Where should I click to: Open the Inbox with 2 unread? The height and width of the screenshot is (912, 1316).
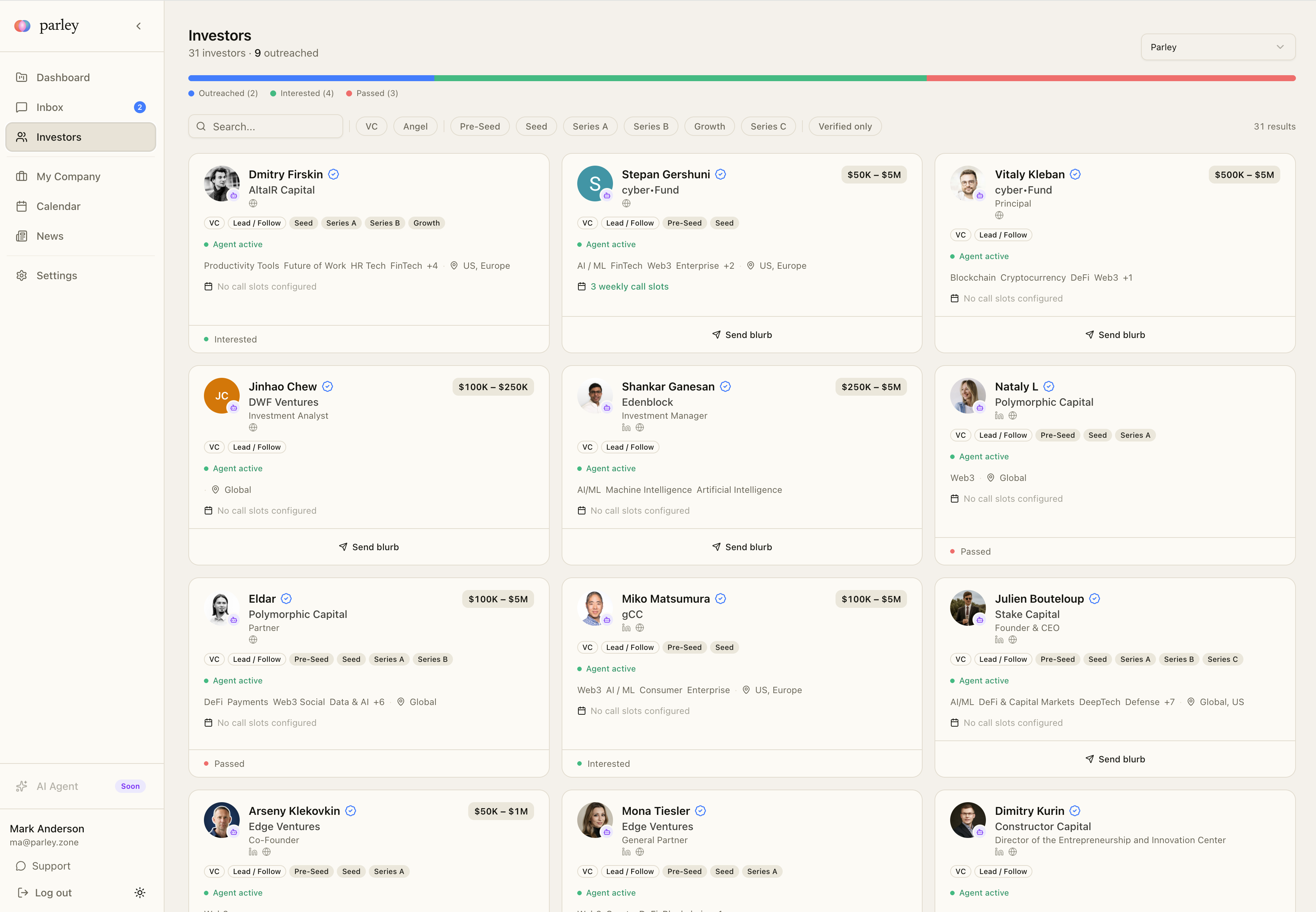[80, 107]
